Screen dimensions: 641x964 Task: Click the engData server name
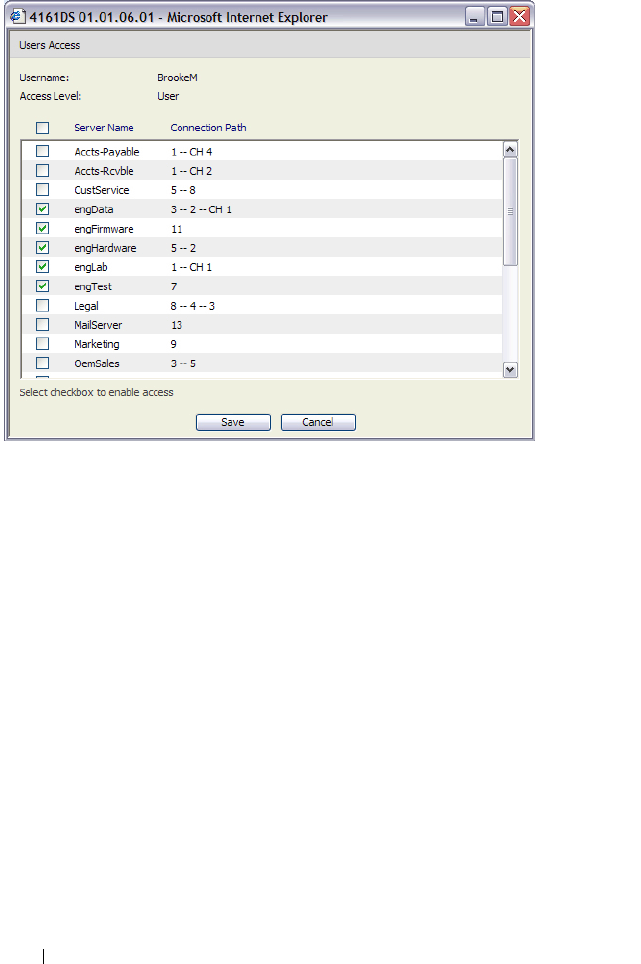point(94,210)
